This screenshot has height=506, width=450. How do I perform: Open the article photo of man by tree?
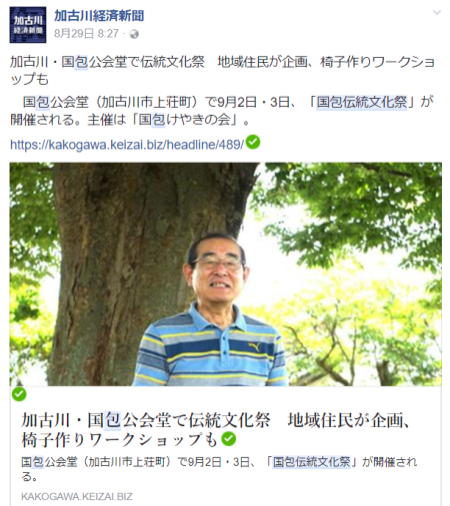226,274
